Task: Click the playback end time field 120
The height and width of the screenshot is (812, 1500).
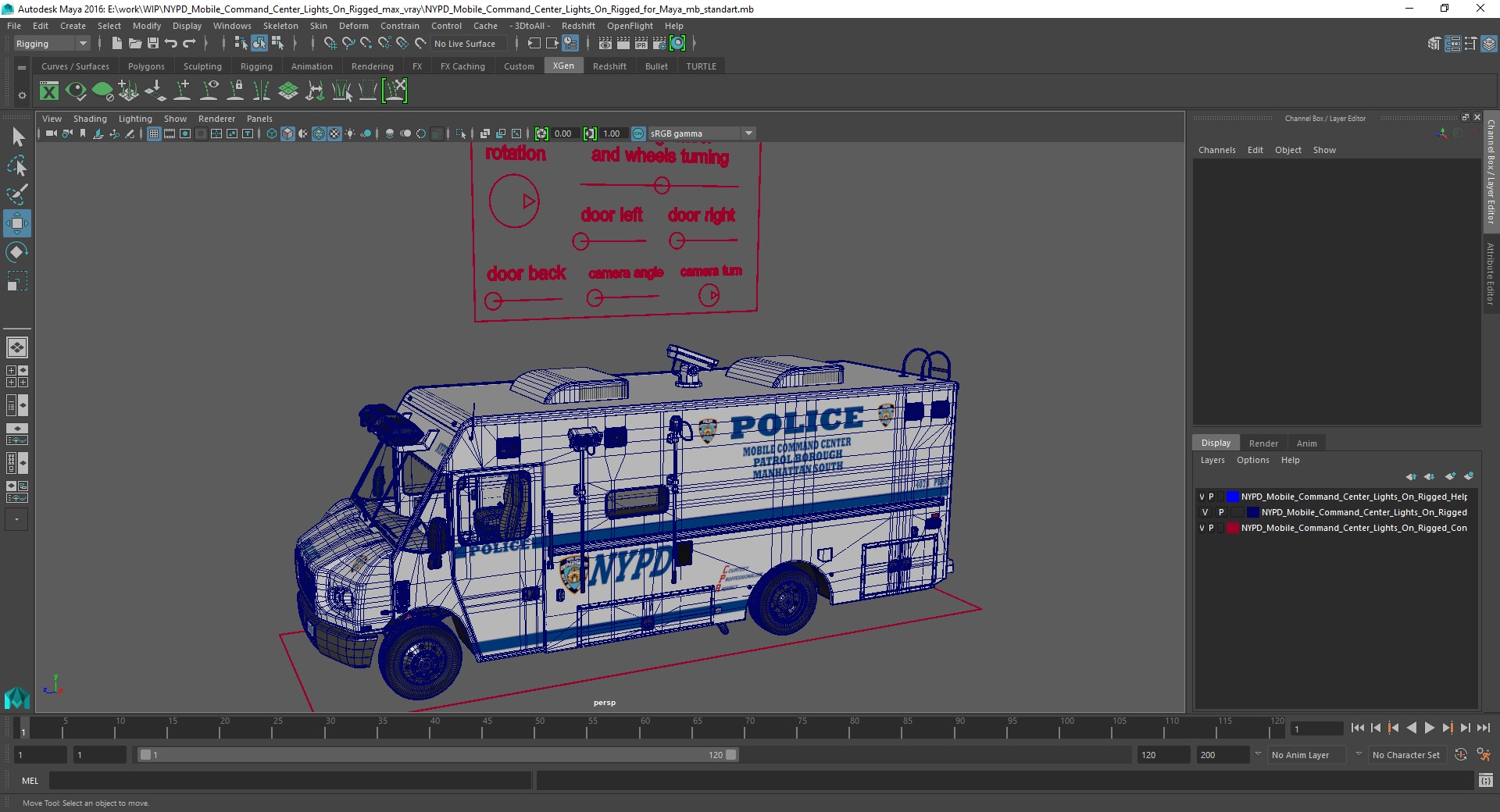Action: coord(1162,755)
